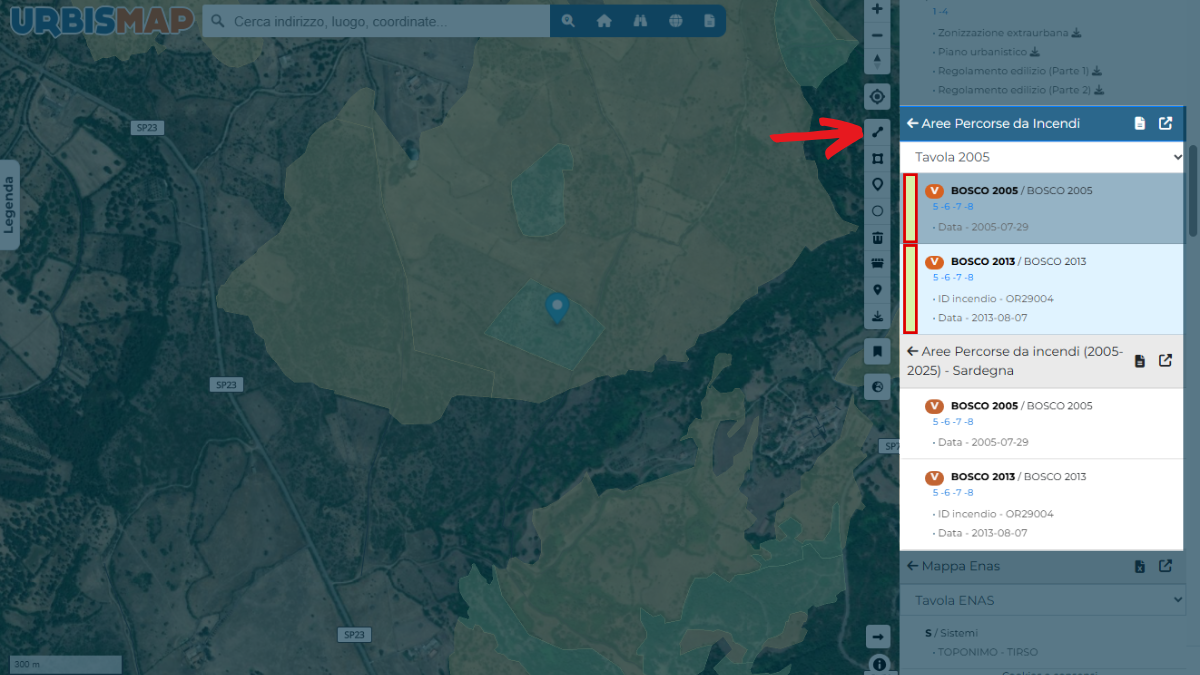Select the circle drawing tool
Screen dimensions: 1200x675
tap(877, 211)
